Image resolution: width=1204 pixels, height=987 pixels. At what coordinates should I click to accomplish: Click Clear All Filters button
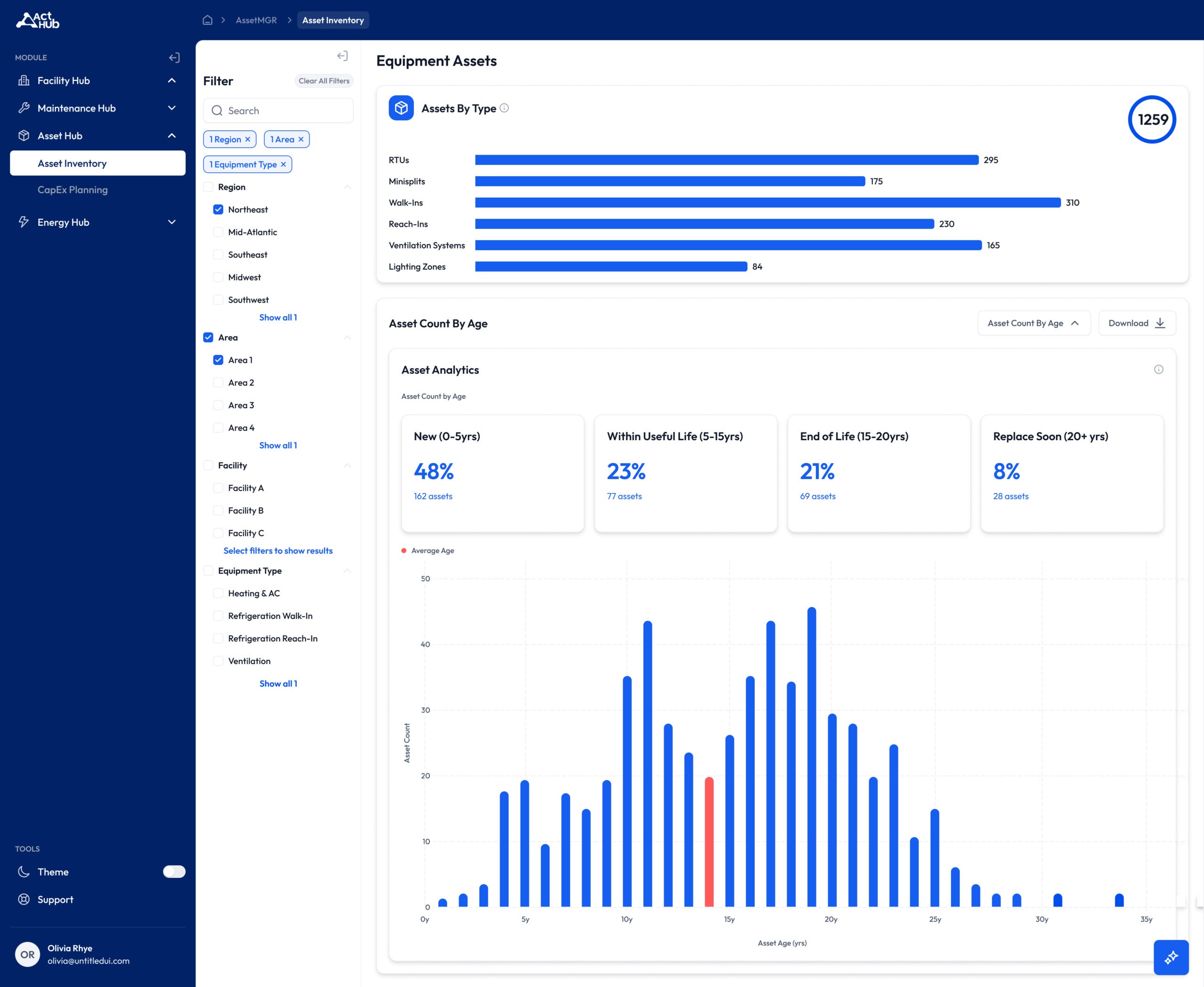pos(324,81)
